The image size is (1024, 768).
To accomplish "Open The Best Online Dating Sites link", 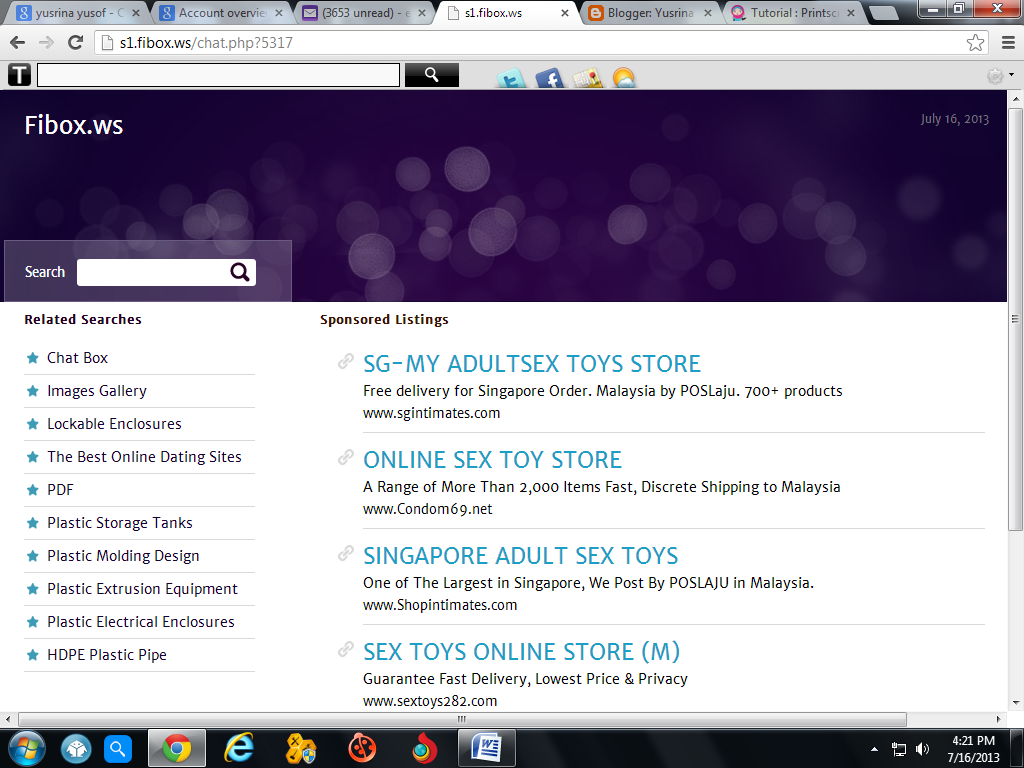I will [x=144, y=457].
